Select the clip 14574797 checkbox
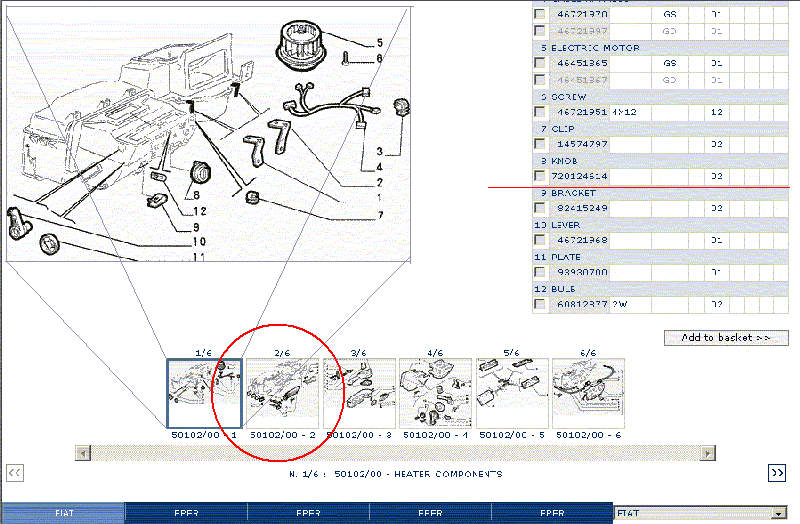Viewport: 800px width, 524px height. point(540,144)
